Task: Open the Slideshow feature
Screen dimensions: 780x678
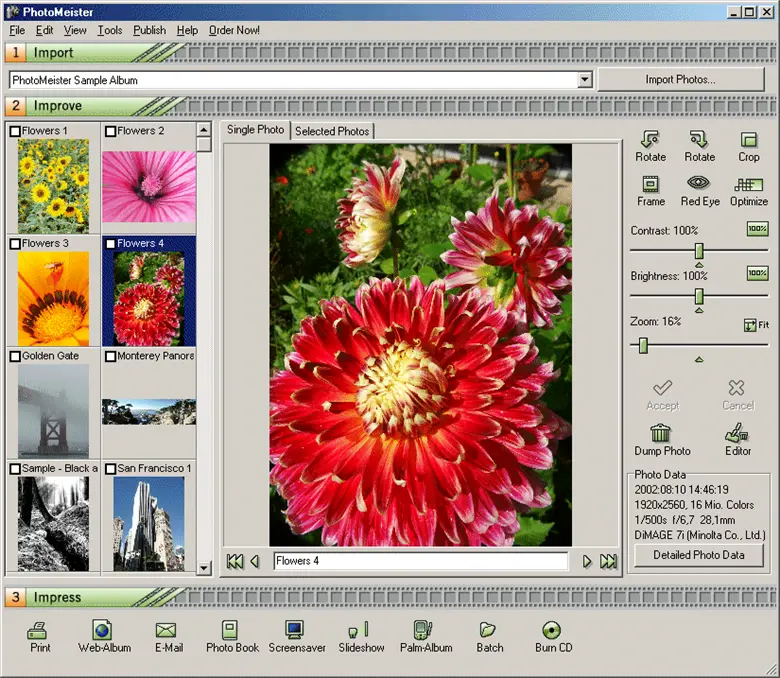Action: click(x=360, y=630)
